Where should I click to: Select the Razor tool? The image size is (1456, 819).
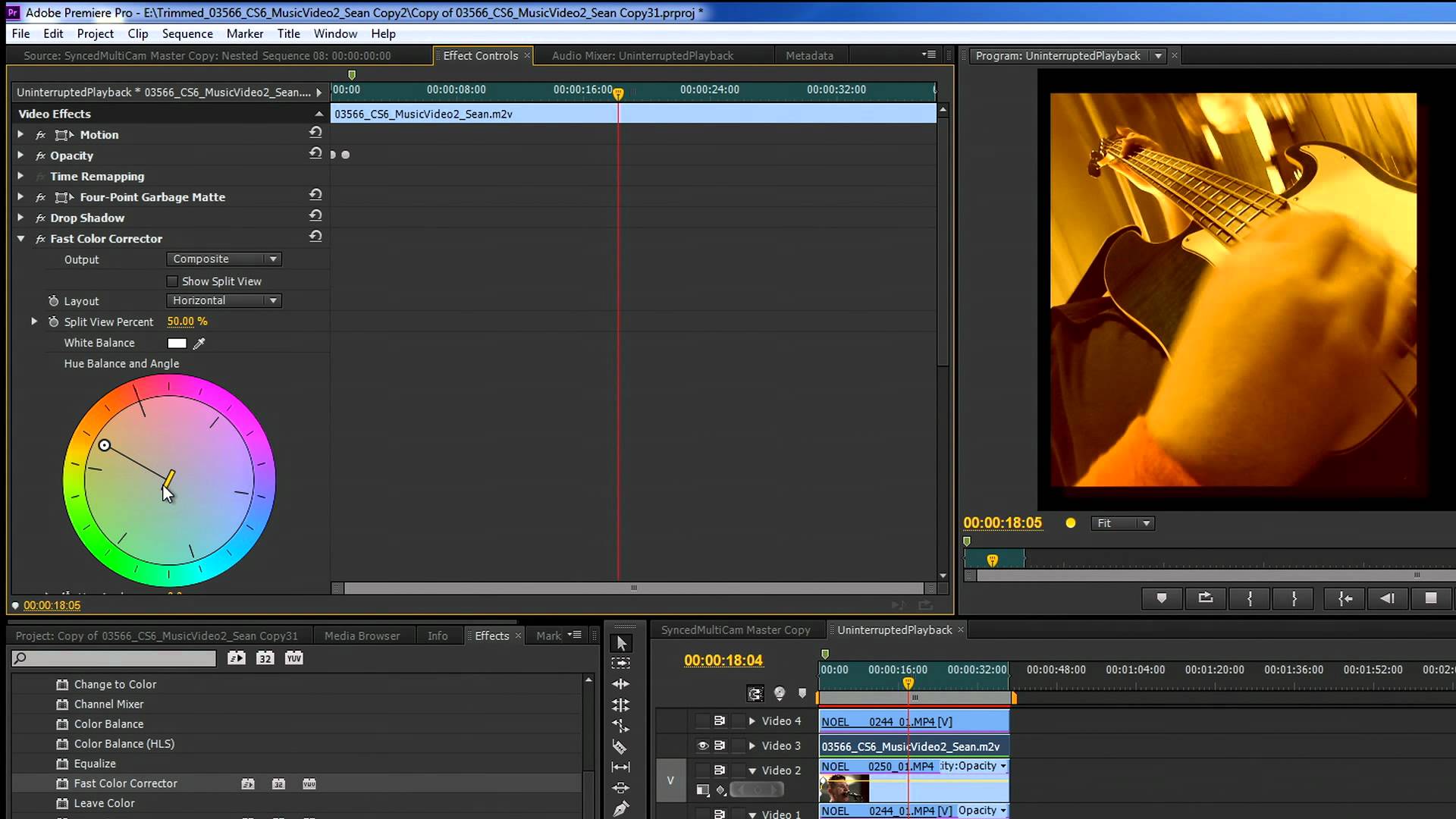(x=620, y=747)
